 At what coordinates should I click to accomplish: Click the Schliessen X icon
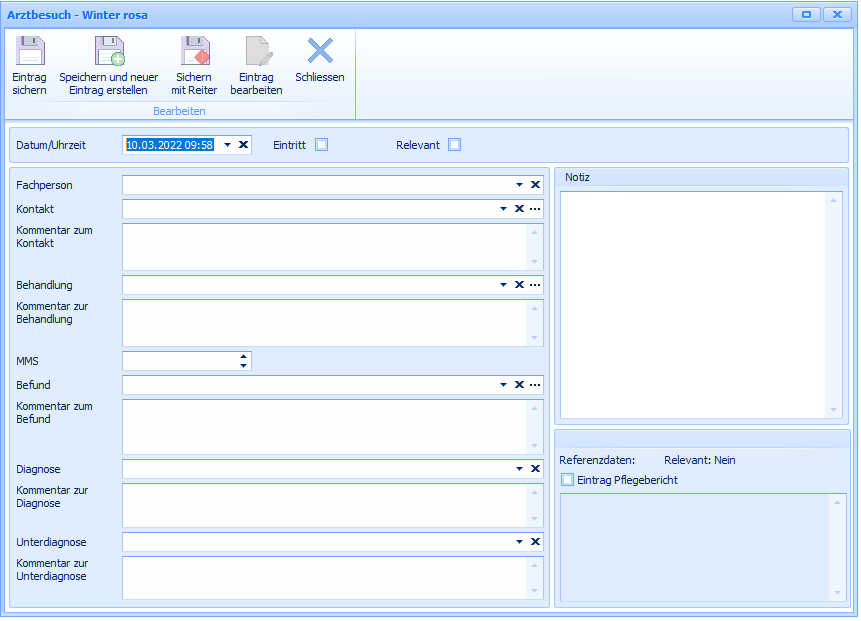(x=320, y=50)
